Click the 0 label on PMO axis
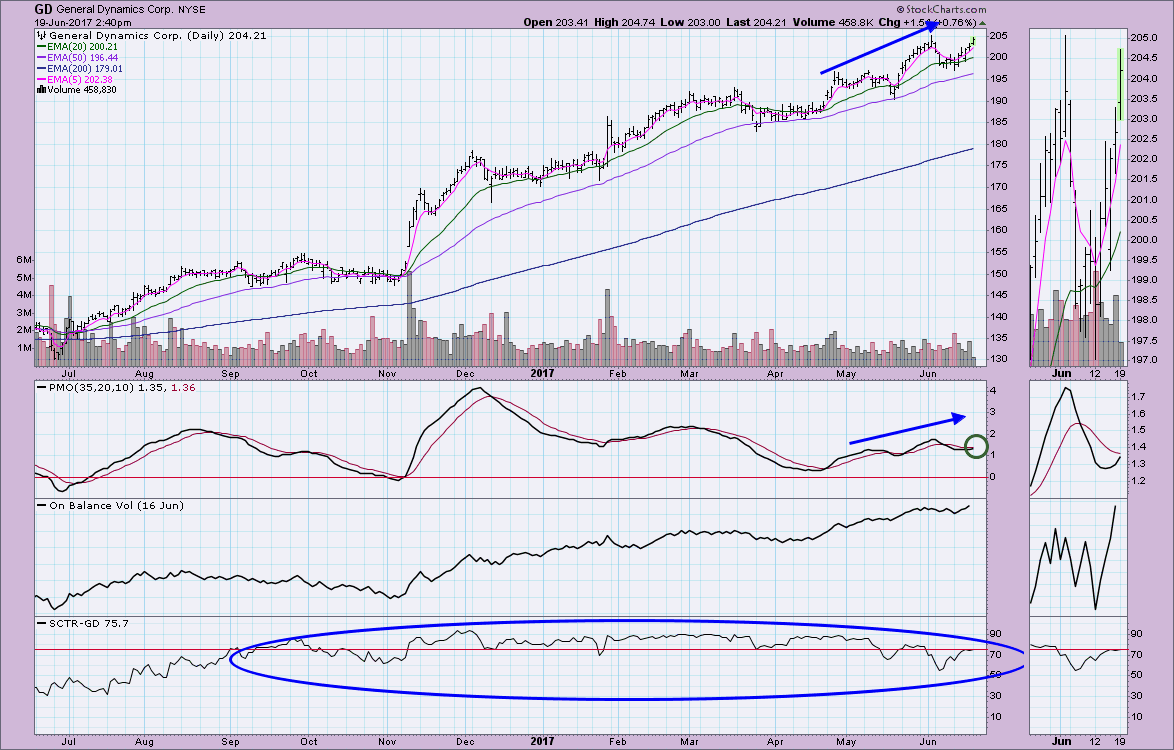1174x750 pixels. coord(994,477)
